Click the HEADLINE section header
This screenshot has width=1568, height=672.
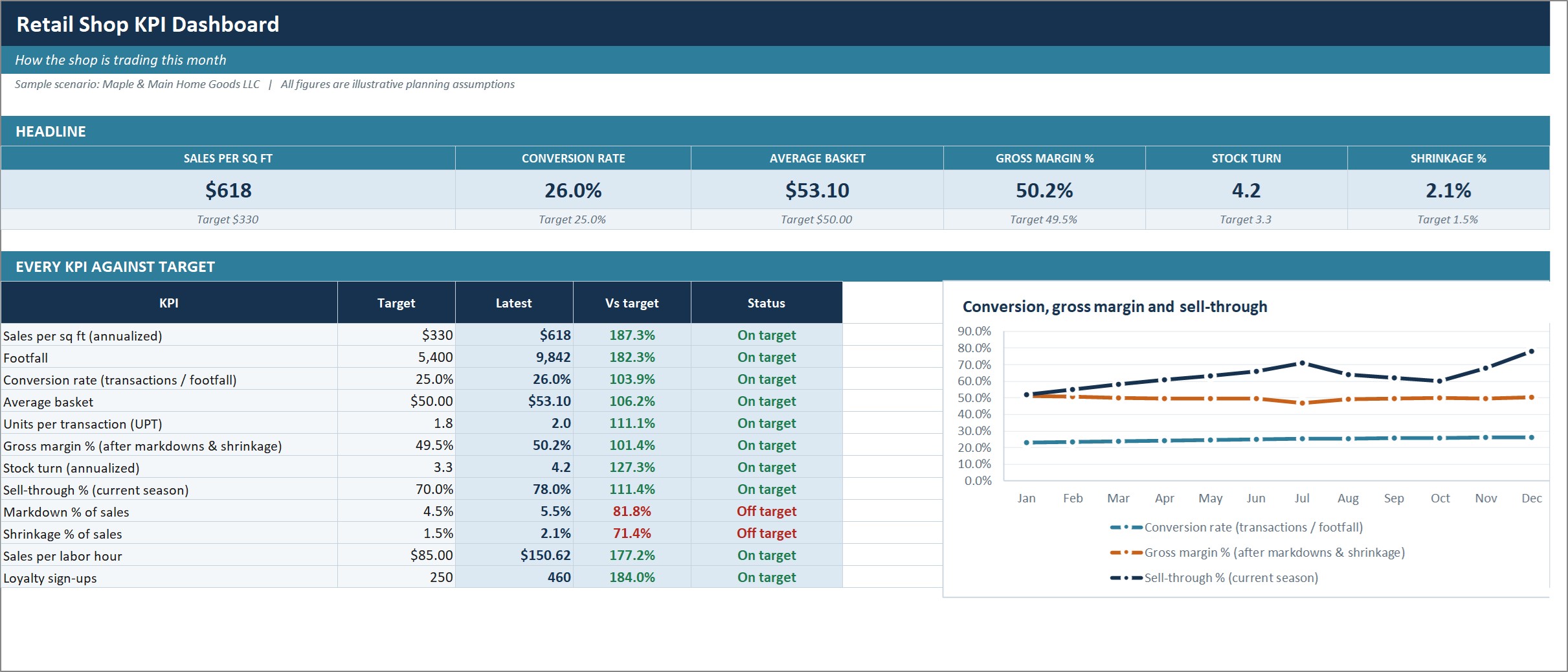(x=50, y=131)
